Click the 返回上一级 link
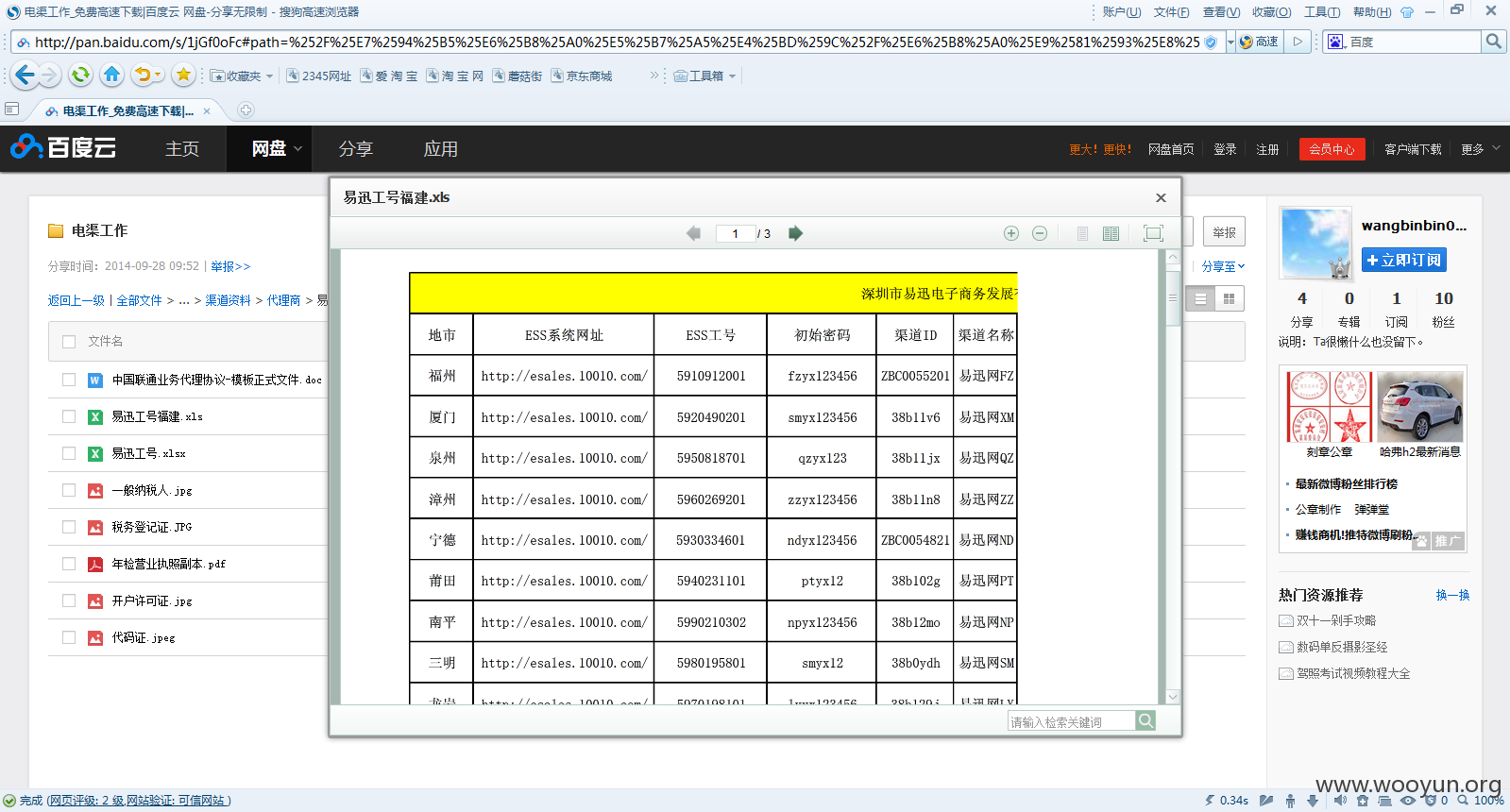1510x812 pixels. pyautogui.click(x=76, y=300)
